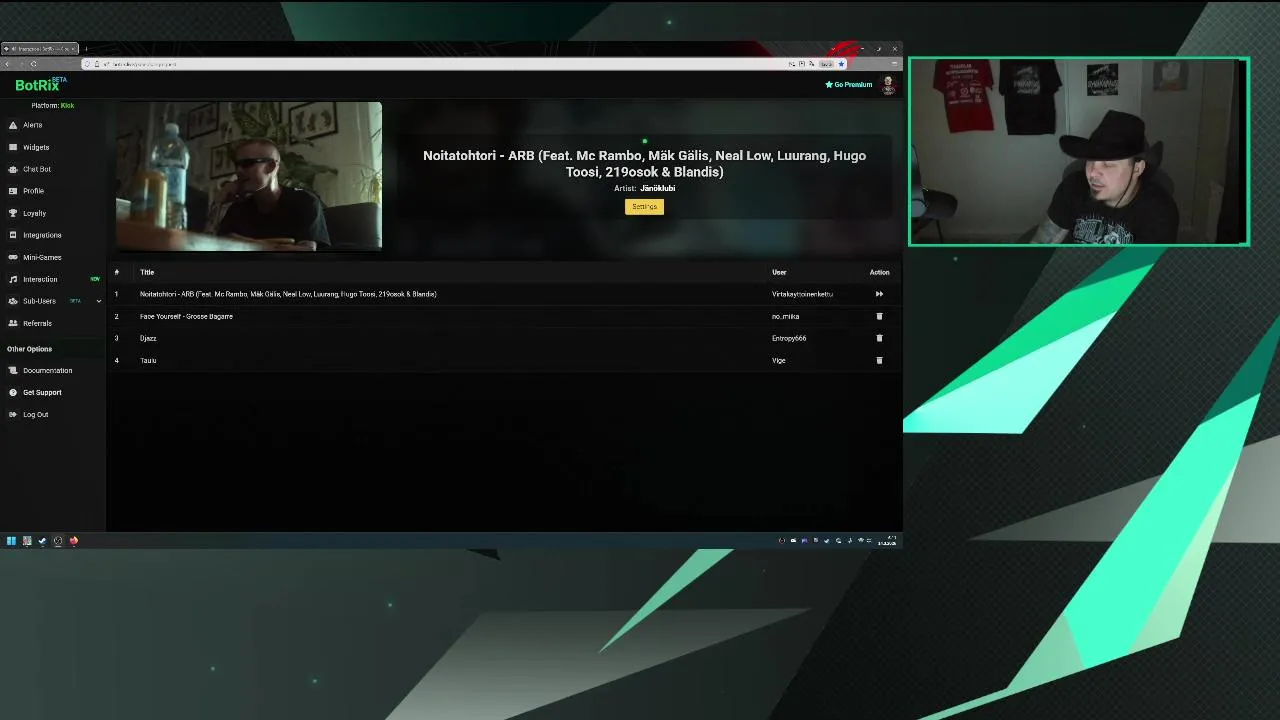Click the yellow Settings button
This screenshot has width=1280, height=720.
coord(644,207)
